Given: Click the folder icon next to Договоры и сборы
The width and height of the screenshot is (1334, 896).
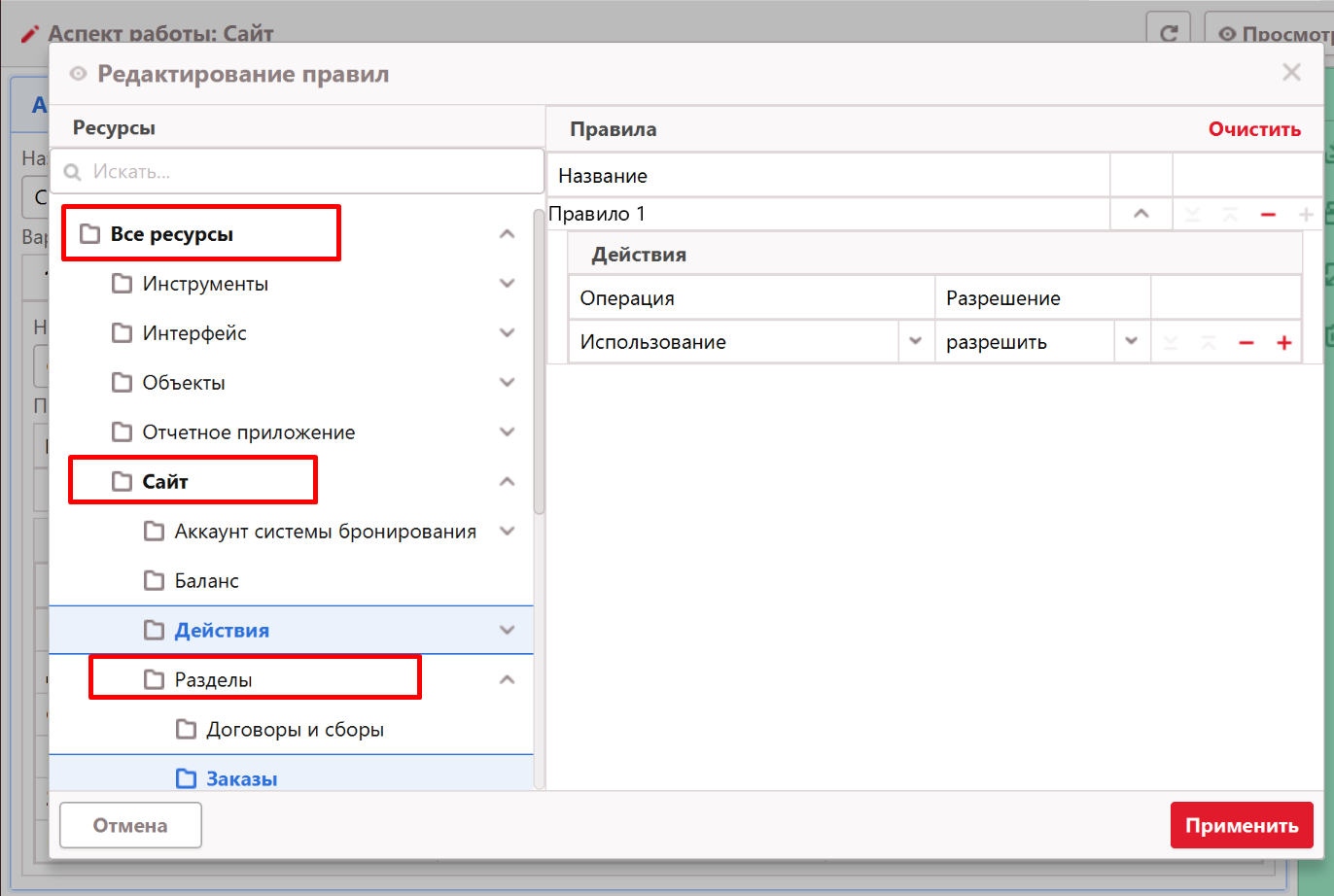Looking at the screenshot, I should (186, 729).
